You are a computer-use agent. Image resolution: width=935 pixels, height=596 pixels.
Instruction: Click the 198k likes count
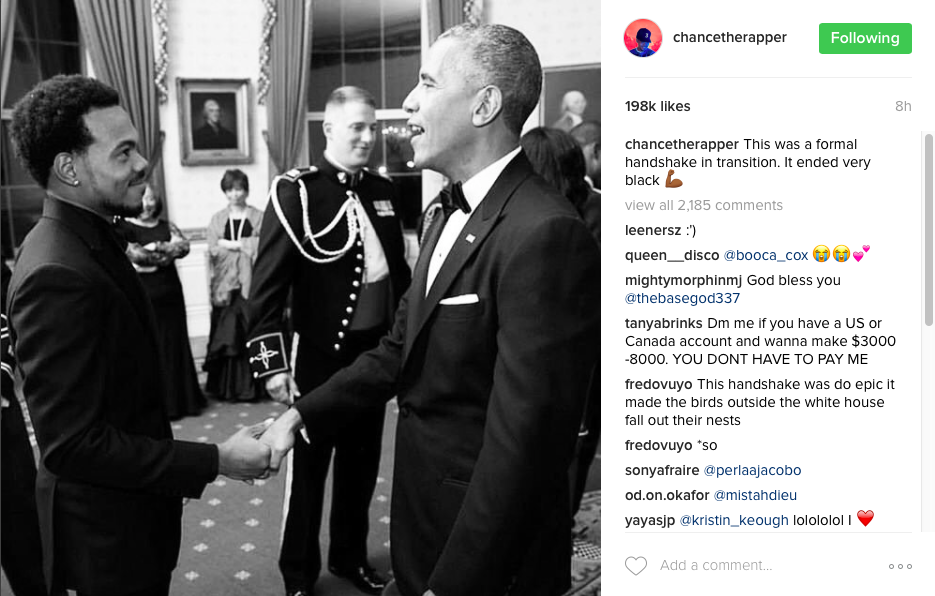click(658, 106)
